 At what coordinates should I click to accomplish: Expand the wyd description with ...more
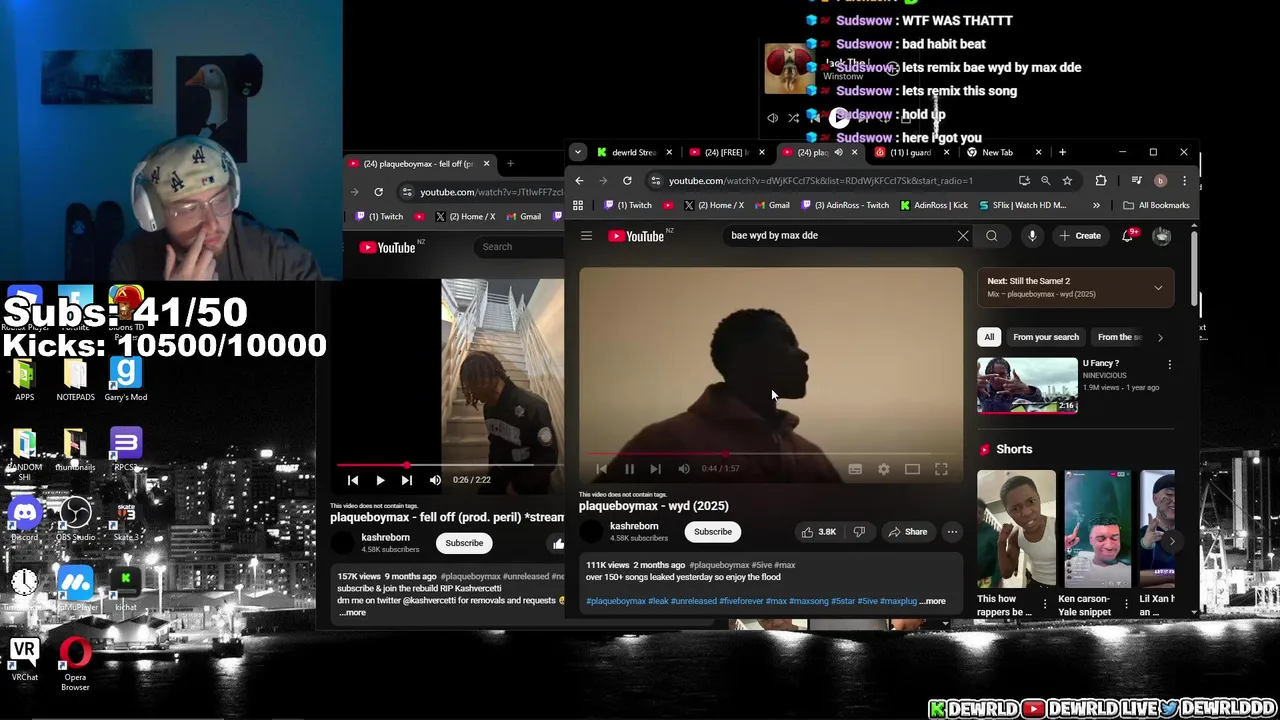[x=934, y=601]
